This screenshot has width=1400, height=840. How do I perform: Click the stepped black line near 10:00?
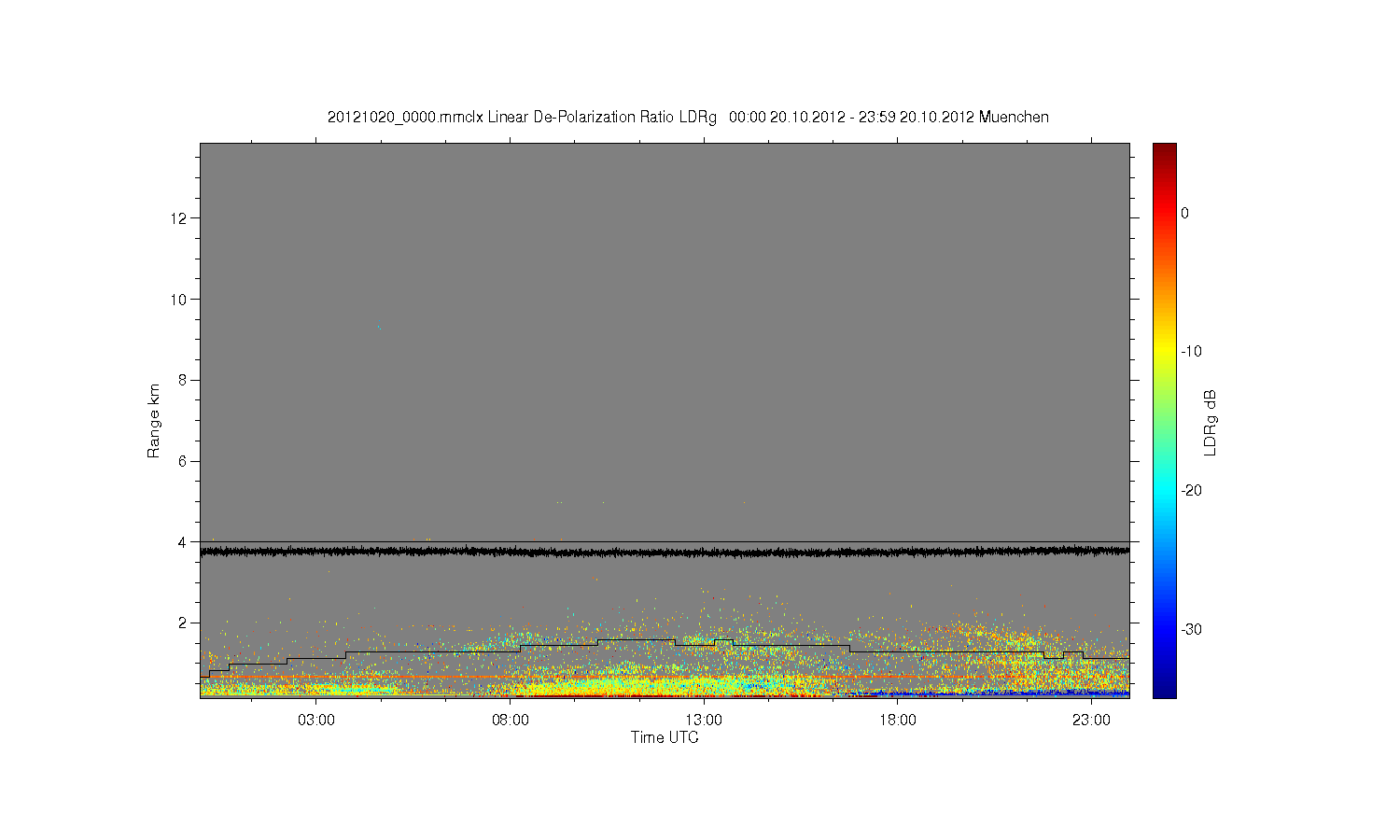(x=558, y=645)
